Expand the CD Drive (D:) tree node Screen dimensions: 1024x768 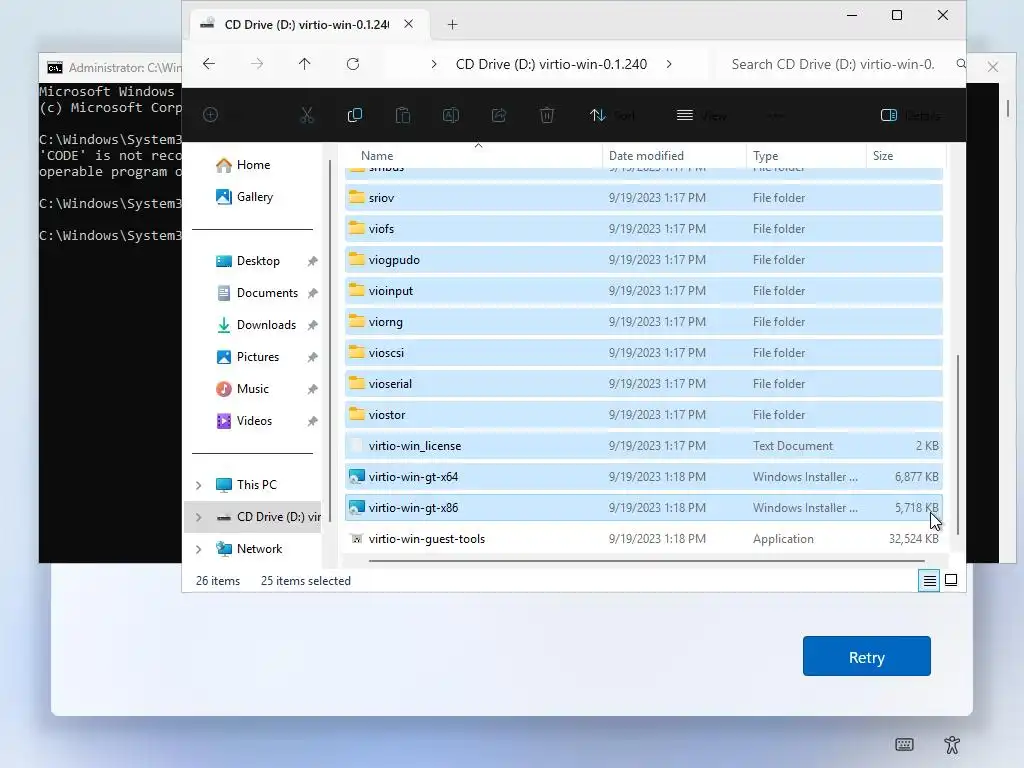point(199,517)
